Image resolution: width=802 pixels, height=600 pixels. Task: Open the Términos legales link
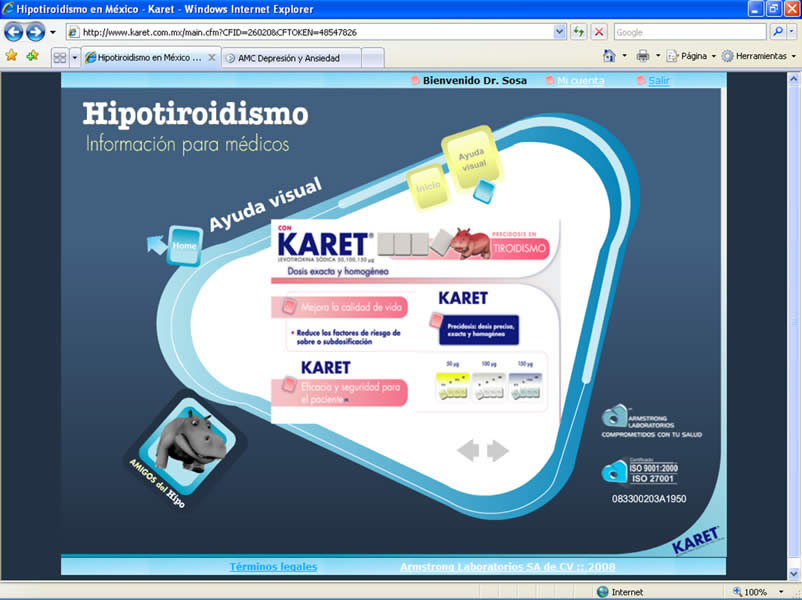click(273, 567)
